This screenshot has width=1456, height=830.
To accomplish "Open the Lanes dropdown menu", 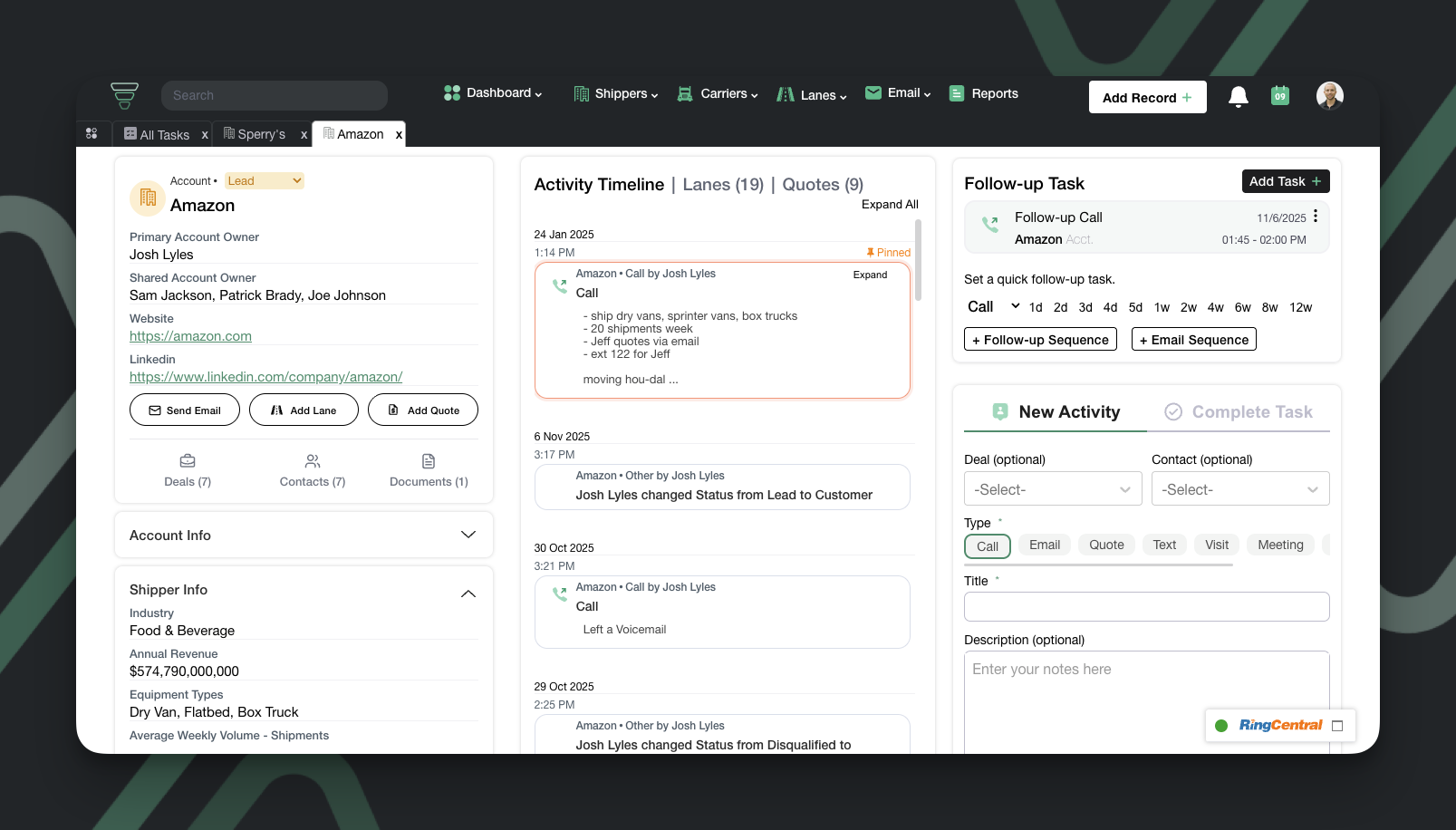I will click(812, 94).
